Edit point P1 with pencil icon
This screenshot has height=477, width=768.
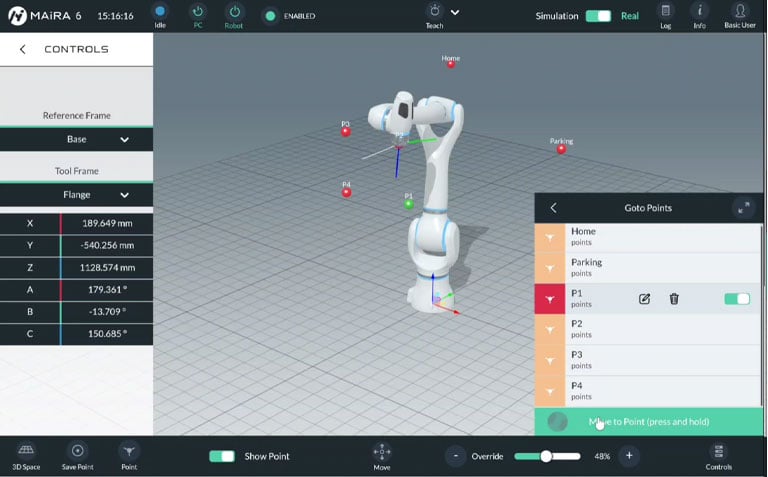(x=645, y=299)
